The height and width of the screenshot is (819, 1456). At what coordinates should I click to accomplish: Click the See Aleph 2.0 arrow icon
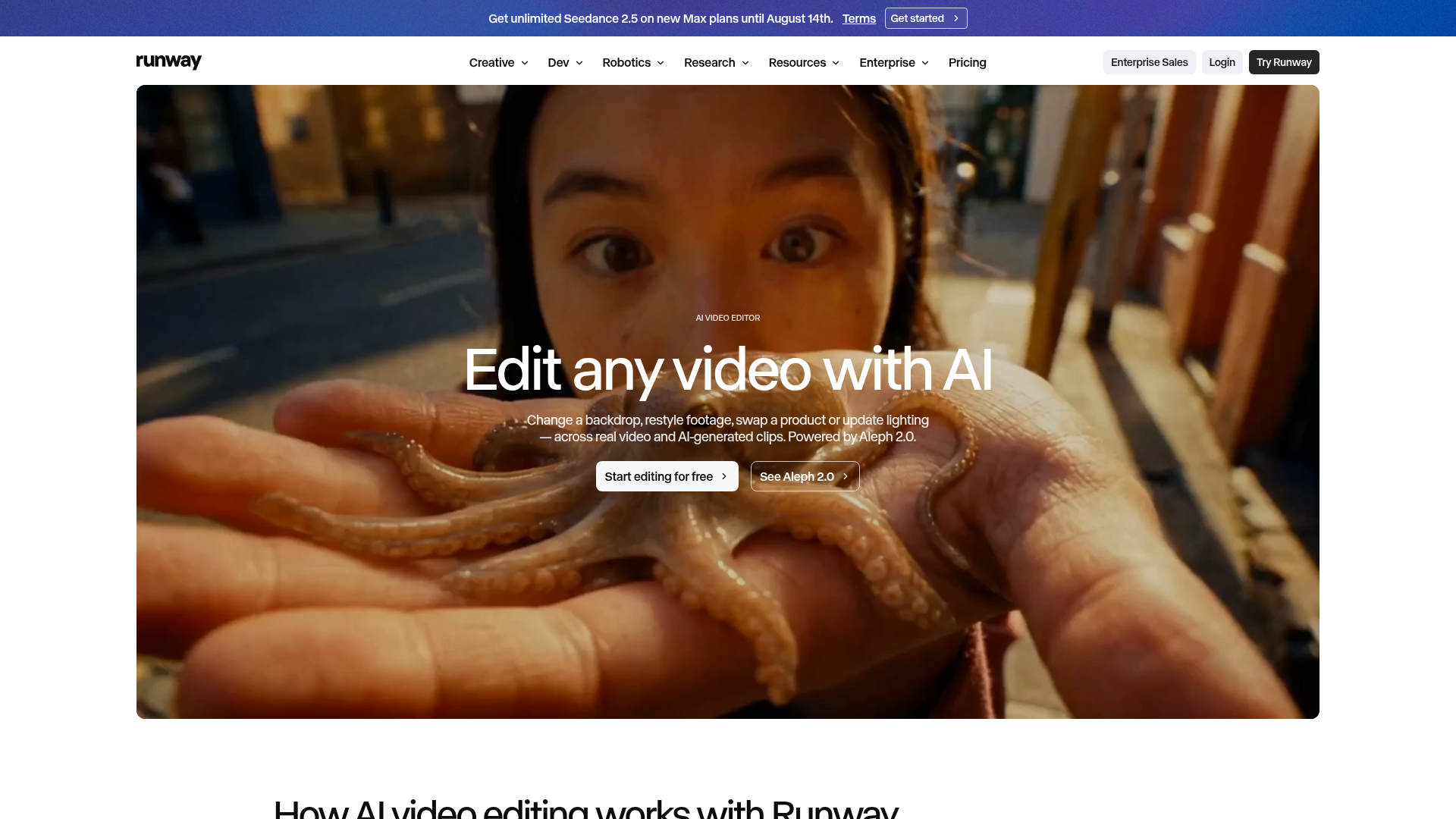point(846,476)
